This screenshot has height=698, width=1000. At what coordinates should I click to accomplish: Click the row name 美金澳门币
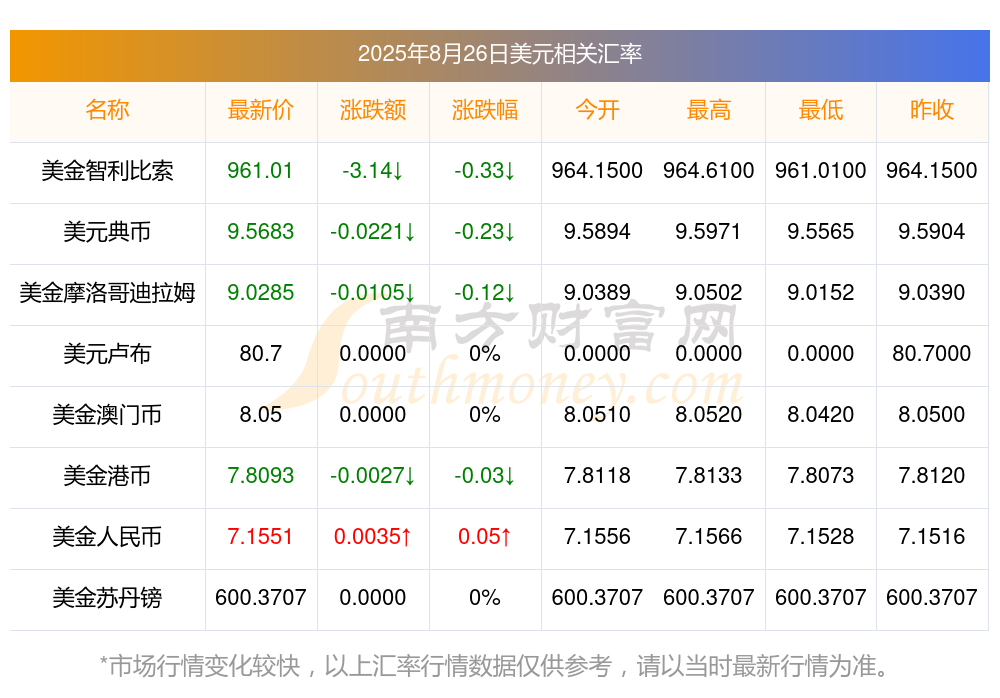coord(107,415)
